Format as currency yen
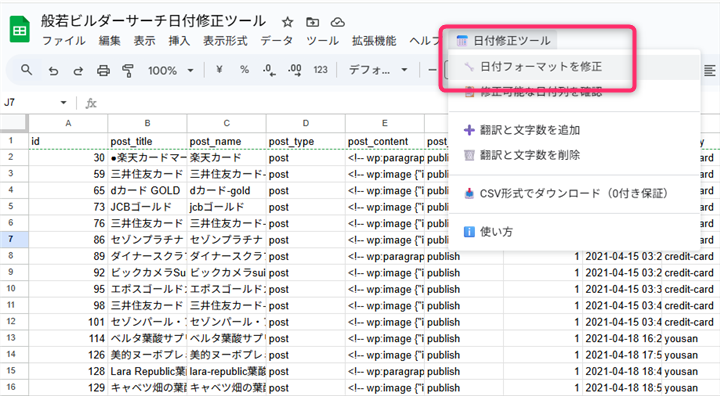Viewport: 720px width, 396px height. click(219, 70)
